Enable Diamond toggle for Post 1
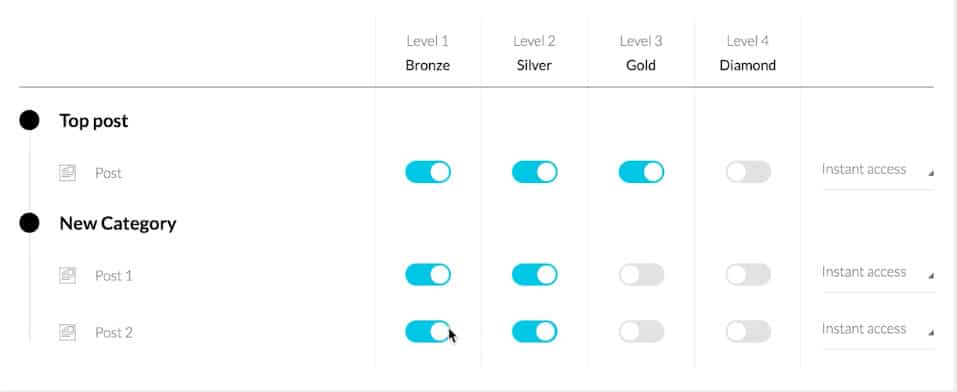 coord(748,275)
